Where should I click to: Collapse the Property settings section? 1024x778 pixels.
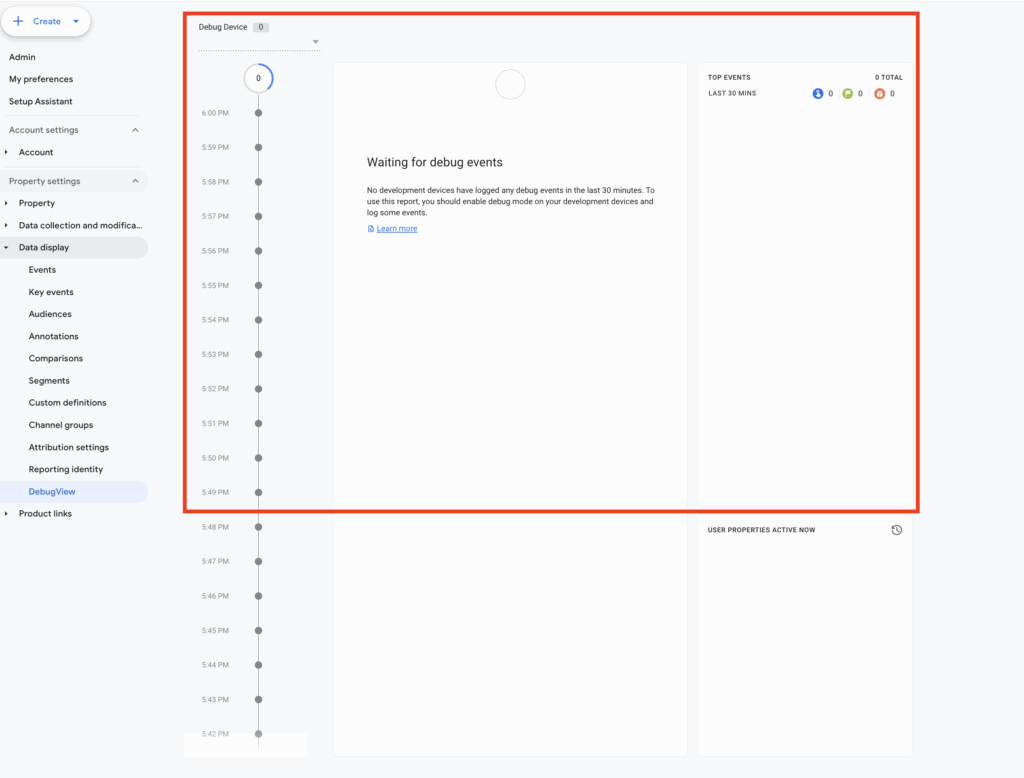pyautogui.click(x=135, y=181)
